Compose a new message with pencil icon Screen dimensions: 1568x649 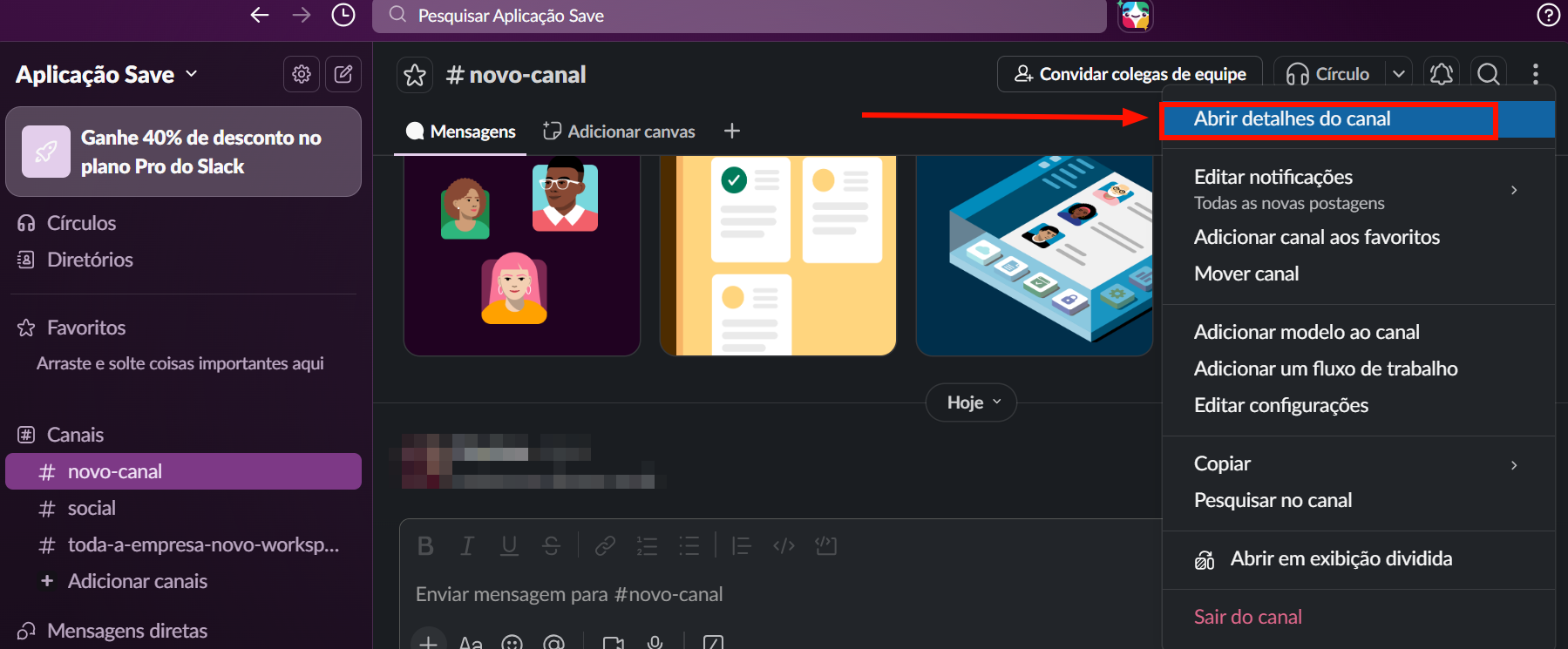pos(343,74)
